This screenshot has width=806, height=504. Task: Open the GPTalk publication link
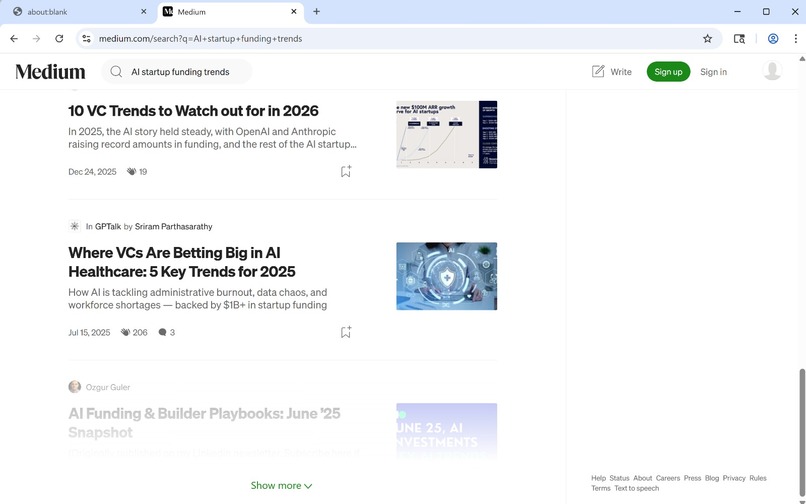[x=108, y=226]
